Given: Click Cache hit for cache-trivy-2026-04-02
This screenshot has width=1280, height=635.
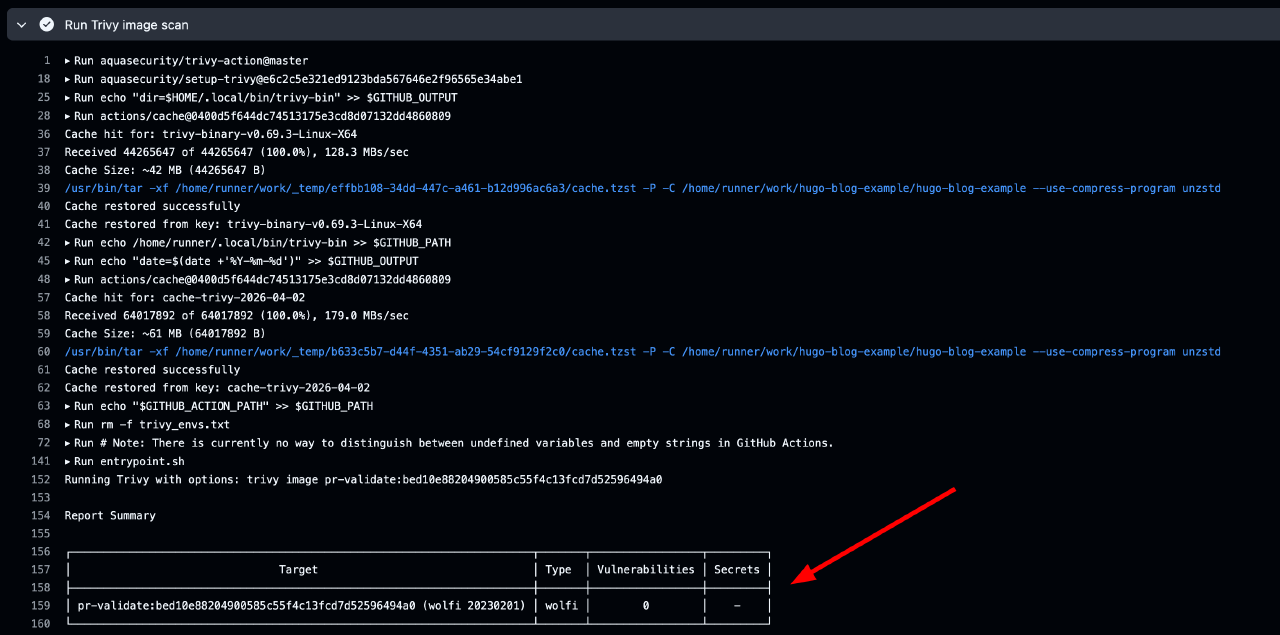Looking at the screenshot, I should pos(185,297).
